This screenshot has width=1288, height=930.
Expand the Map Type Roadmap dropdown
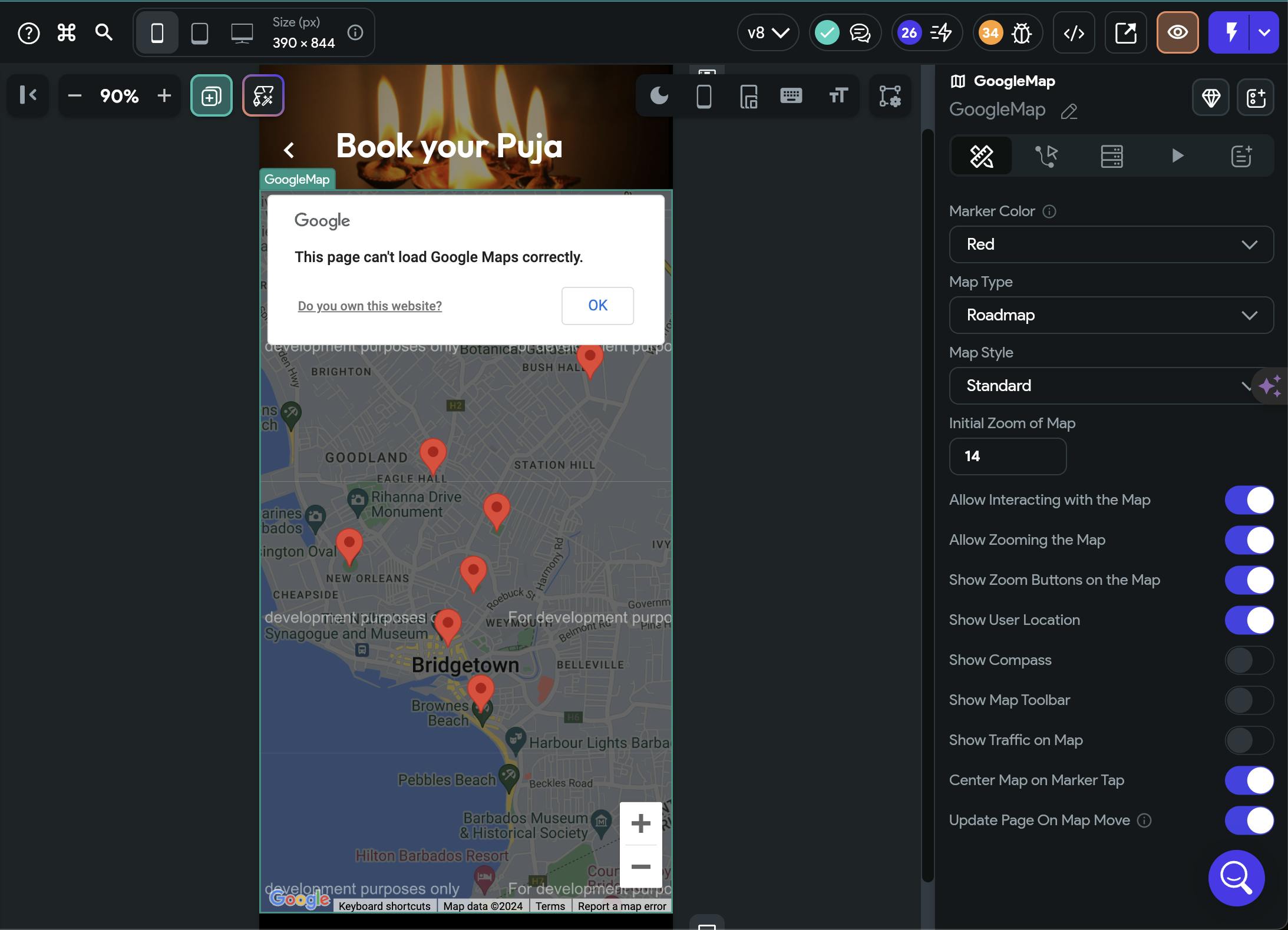coord(1111,315)
